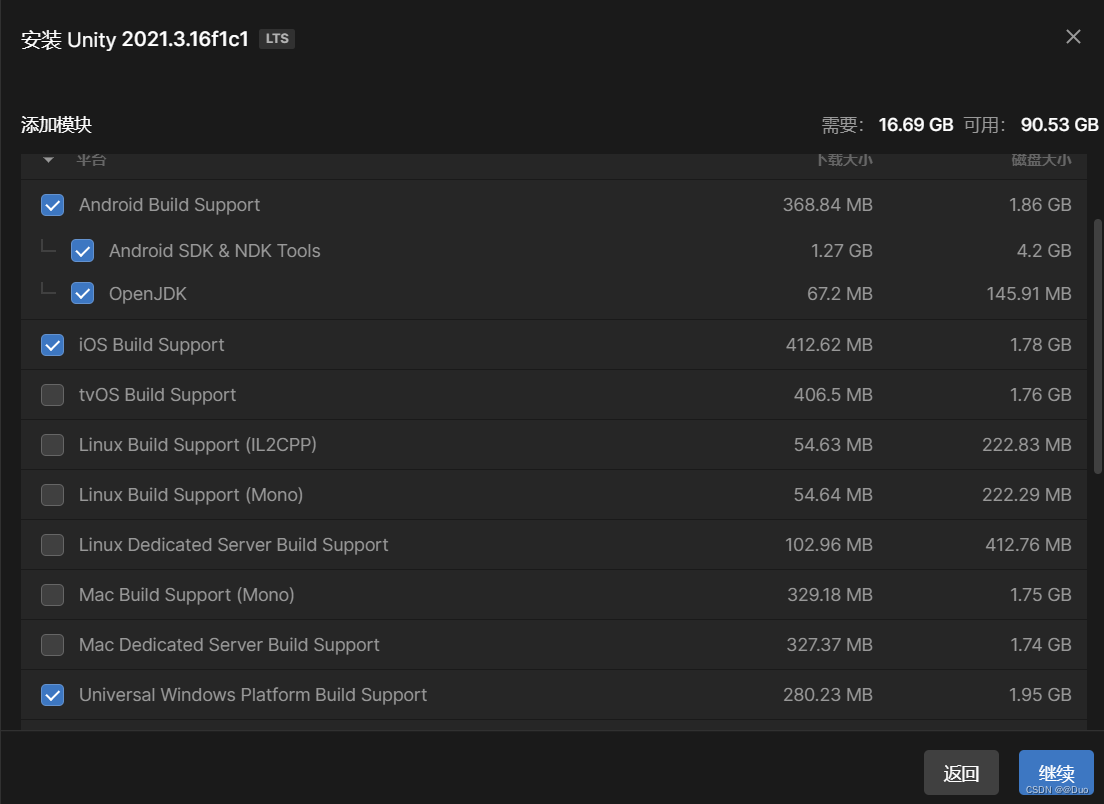Click the 返回 (Back) button
1104x804 pixels.
click(x=961, y=773)
